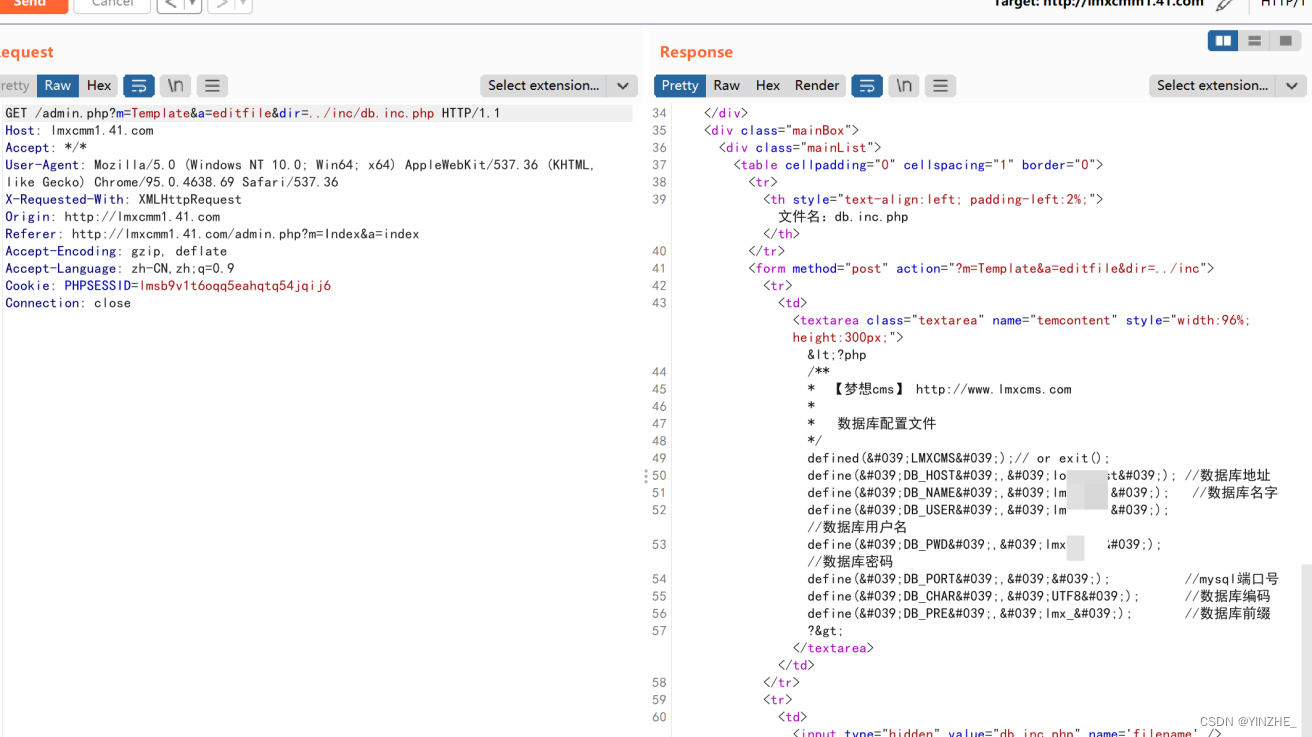Click the 梦想cms http://www.lmxcms.com line
The height and width of the screenshot is (737, 1312).
(x=939, y=389)
